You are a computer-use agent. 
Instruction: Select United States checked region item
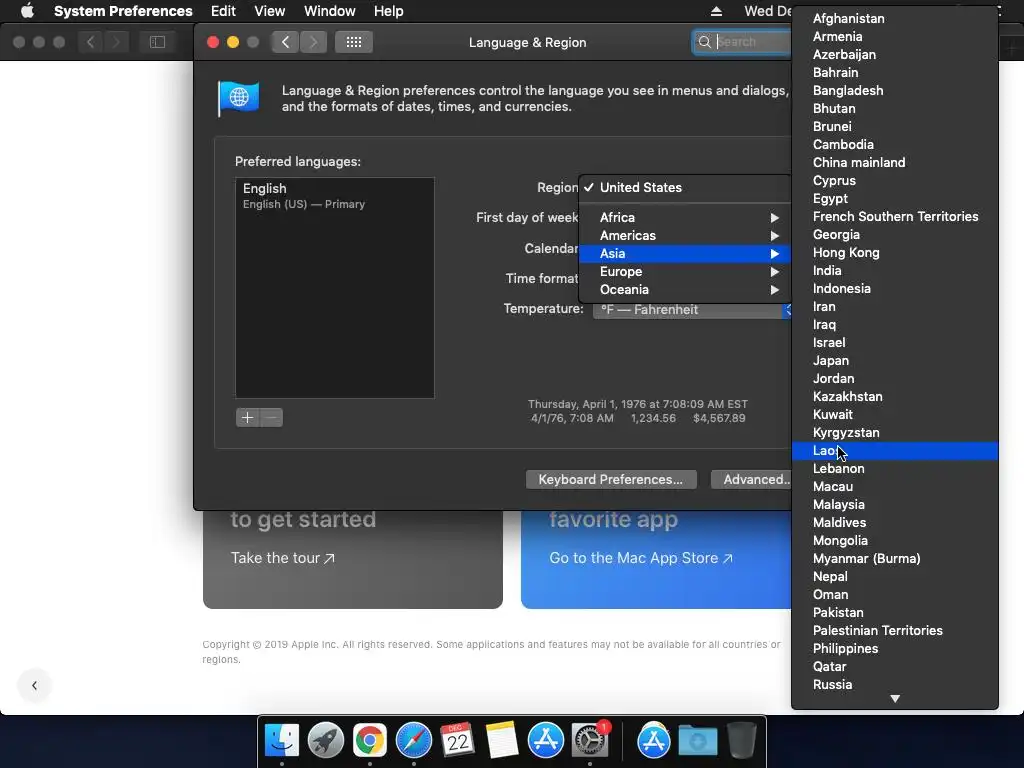point(685,187)
